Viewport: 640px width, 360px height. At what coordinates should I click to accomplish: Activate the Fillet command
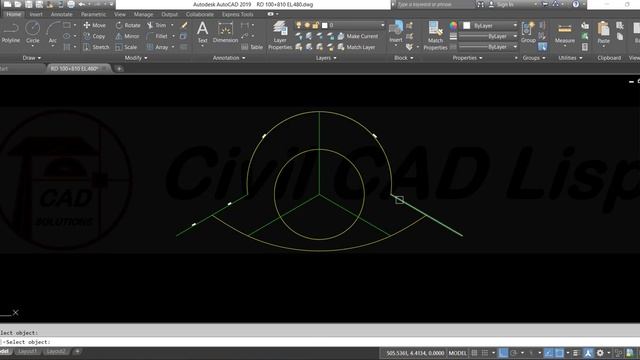pos(157,36)
